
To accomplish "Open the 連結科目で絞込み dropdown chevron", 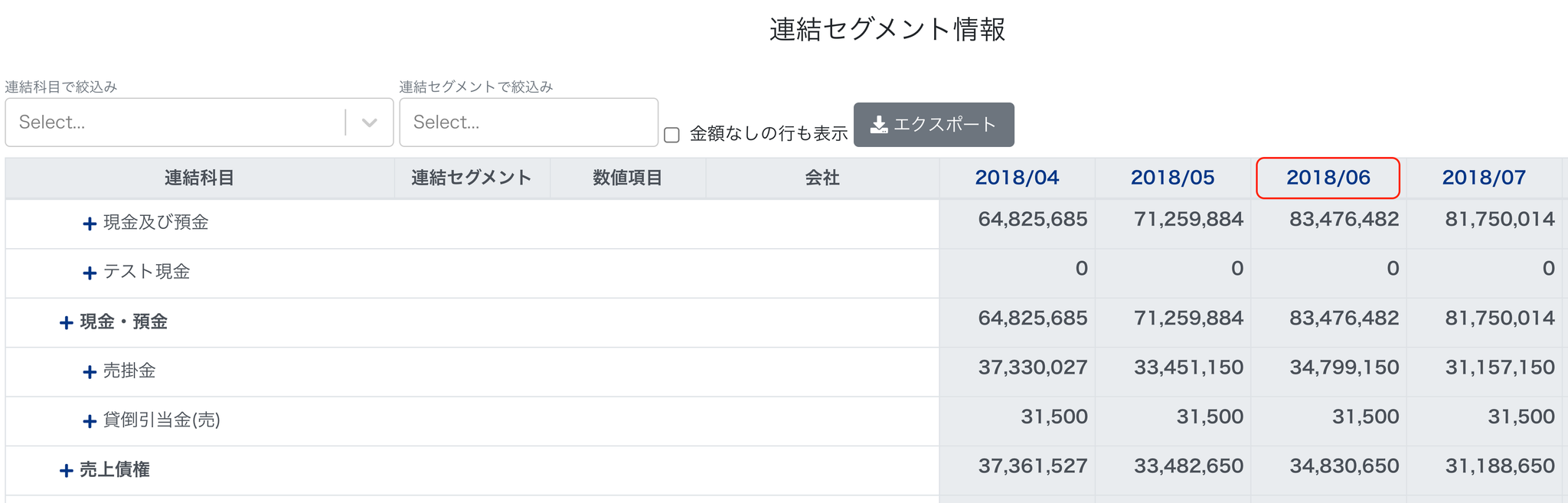I will 369,122.
